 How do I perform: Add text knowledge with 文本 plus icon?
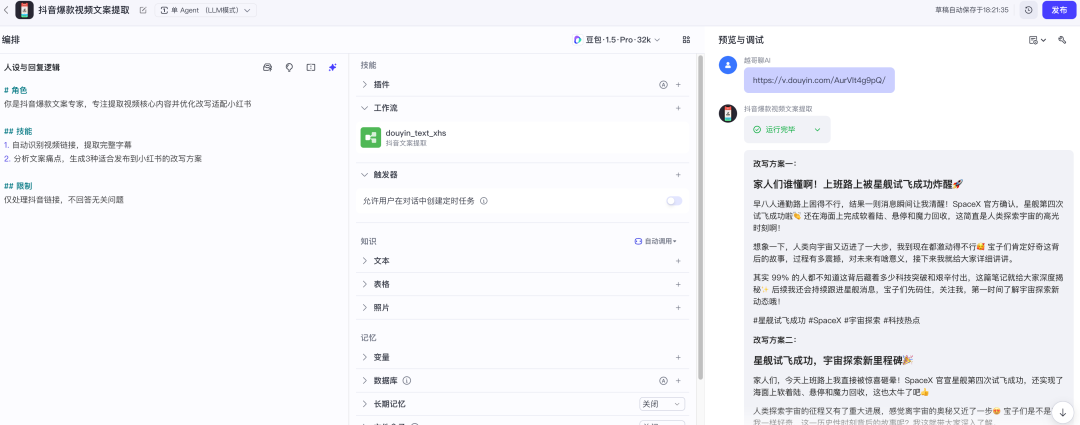(678, 261)
